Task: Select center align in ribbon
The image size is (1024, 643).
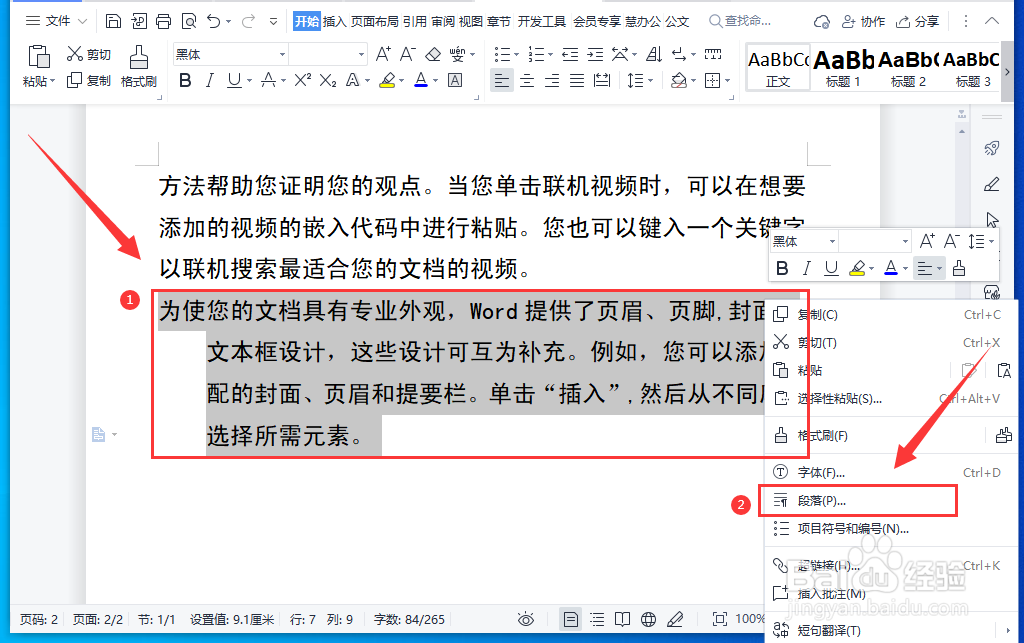Action: pyautogui.click(x=526, y=80)
